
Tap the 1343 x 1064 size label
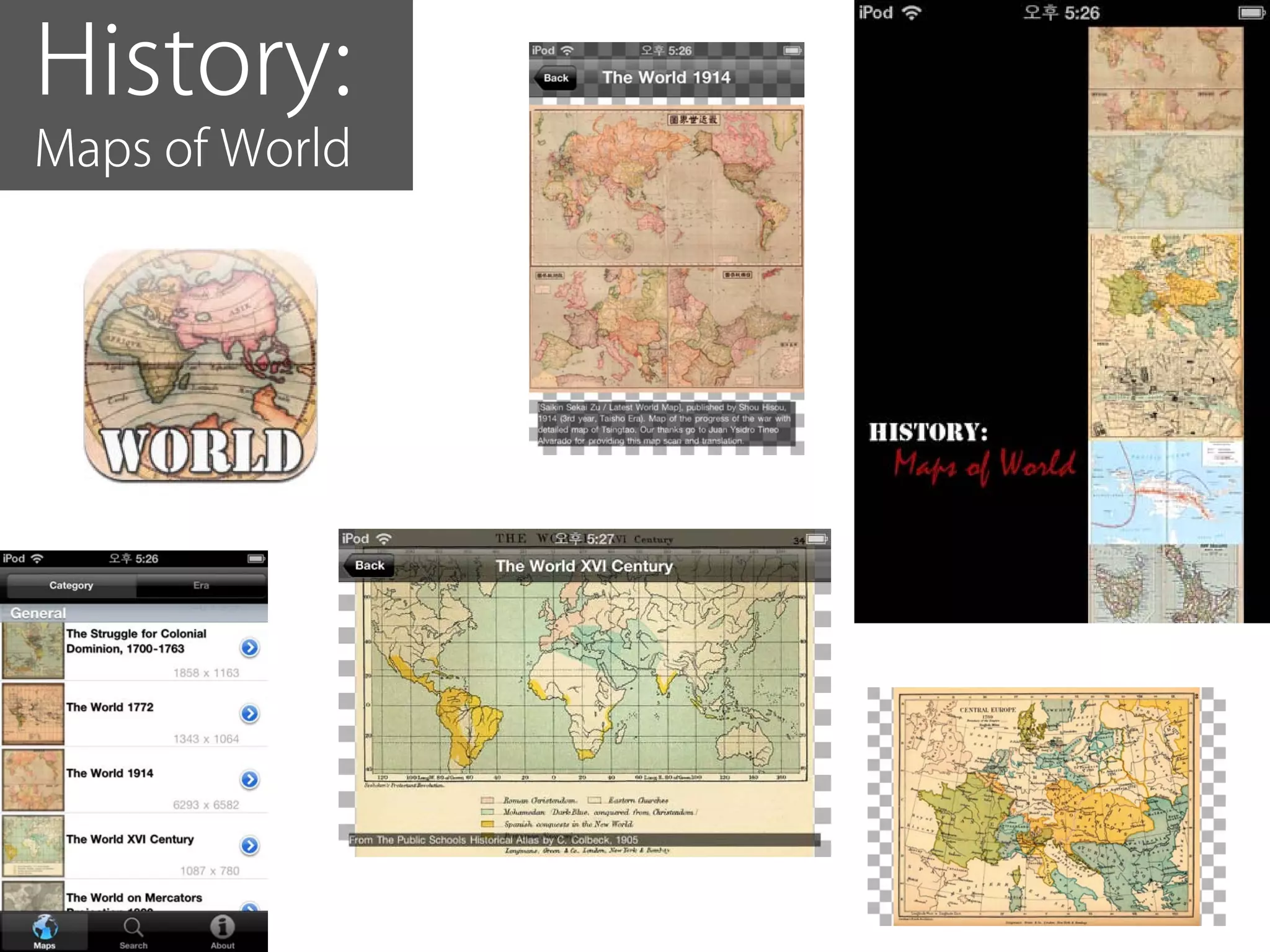[206, 739]
